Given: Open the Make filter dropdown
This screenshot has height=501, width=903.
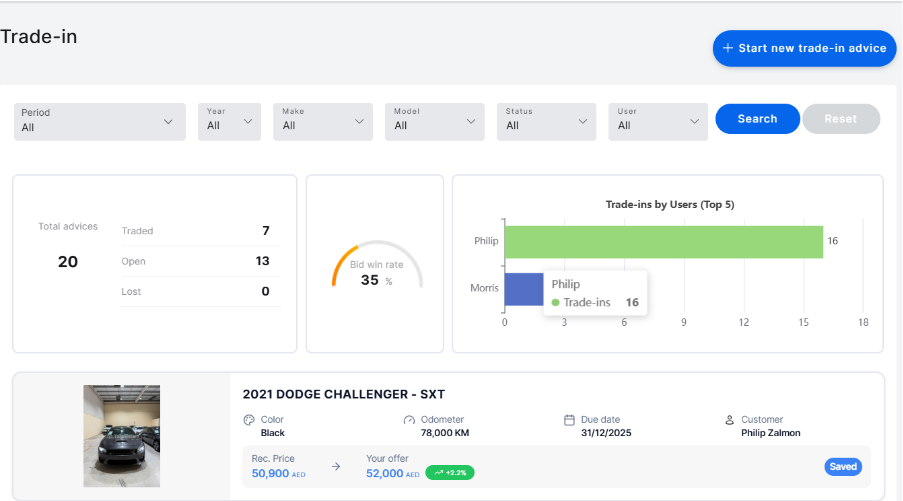Looking at the screenshot, I should [323, 120].
